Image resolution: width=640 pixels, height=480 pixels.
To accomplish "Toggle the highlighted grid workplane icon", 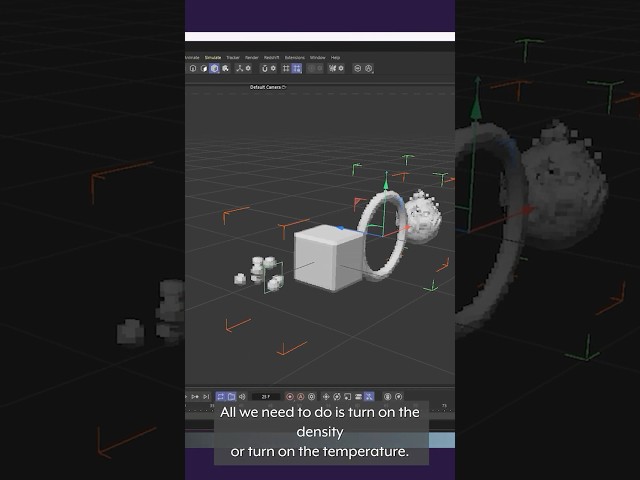I will coord(297,69).
